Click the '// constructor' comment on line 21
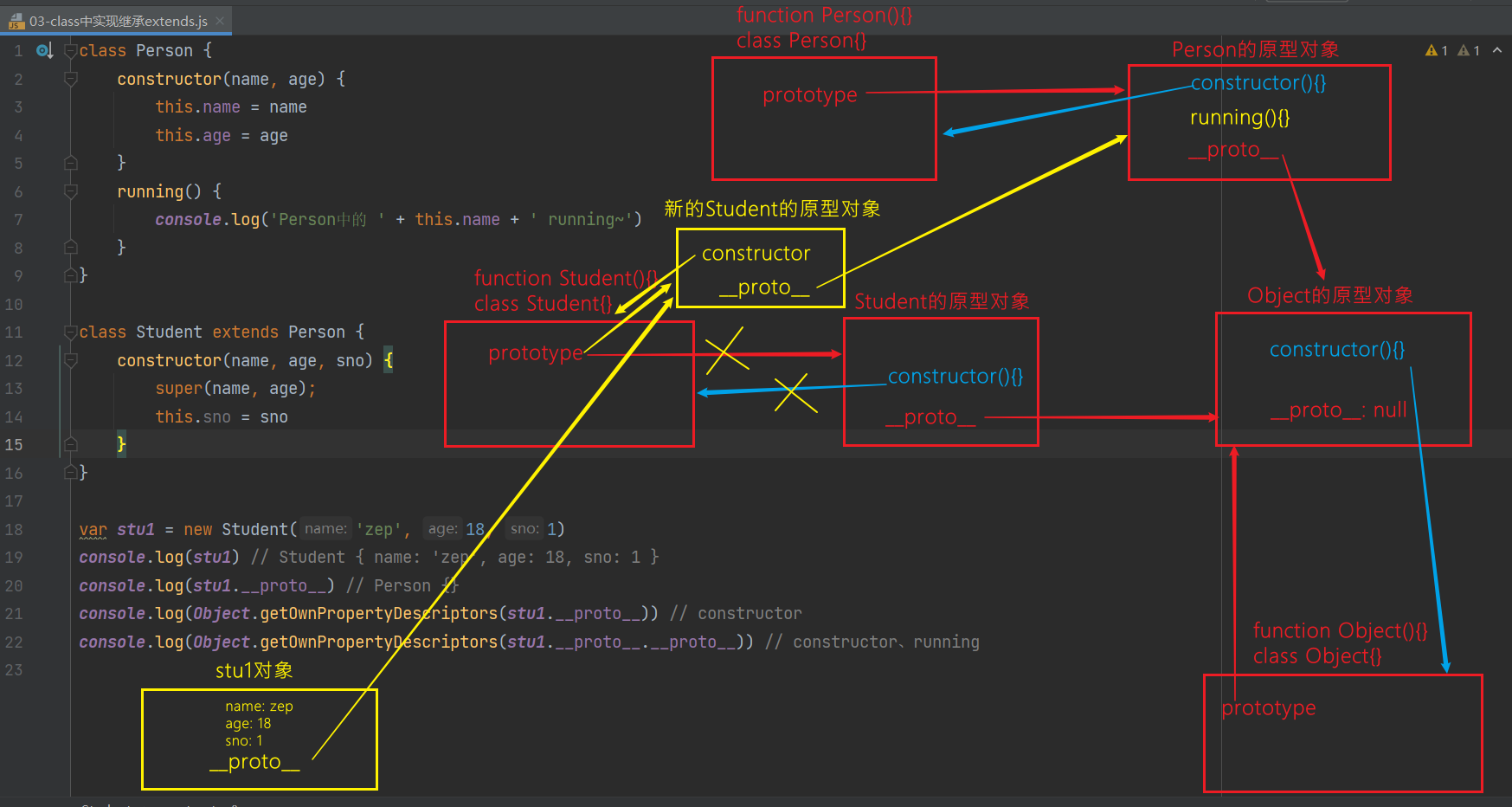 736,613
